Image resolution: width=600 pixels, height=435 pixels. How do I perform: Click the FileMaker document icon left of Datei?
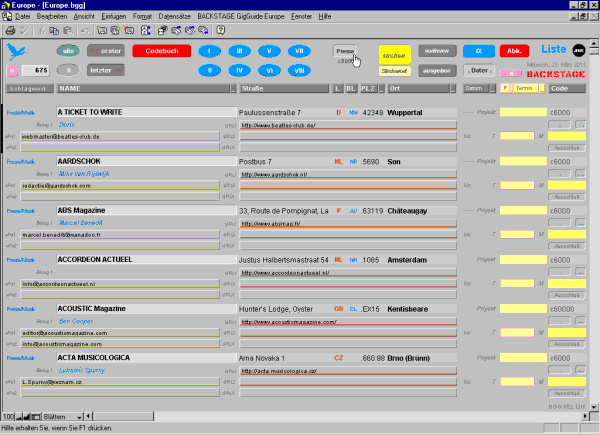tap(7, 16)
